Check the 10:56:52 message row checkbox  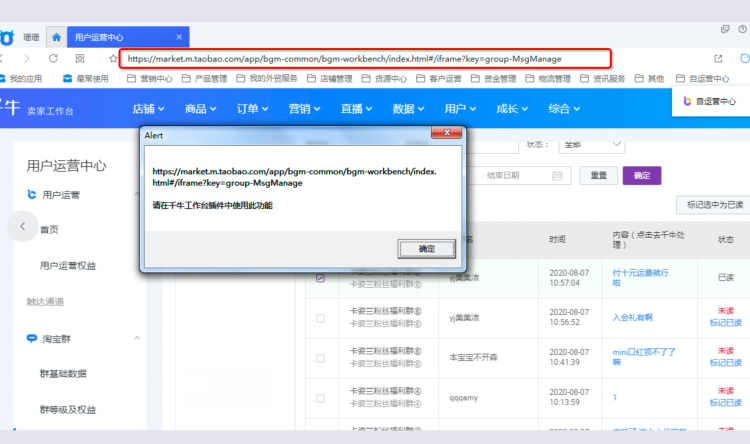[320, 318]
